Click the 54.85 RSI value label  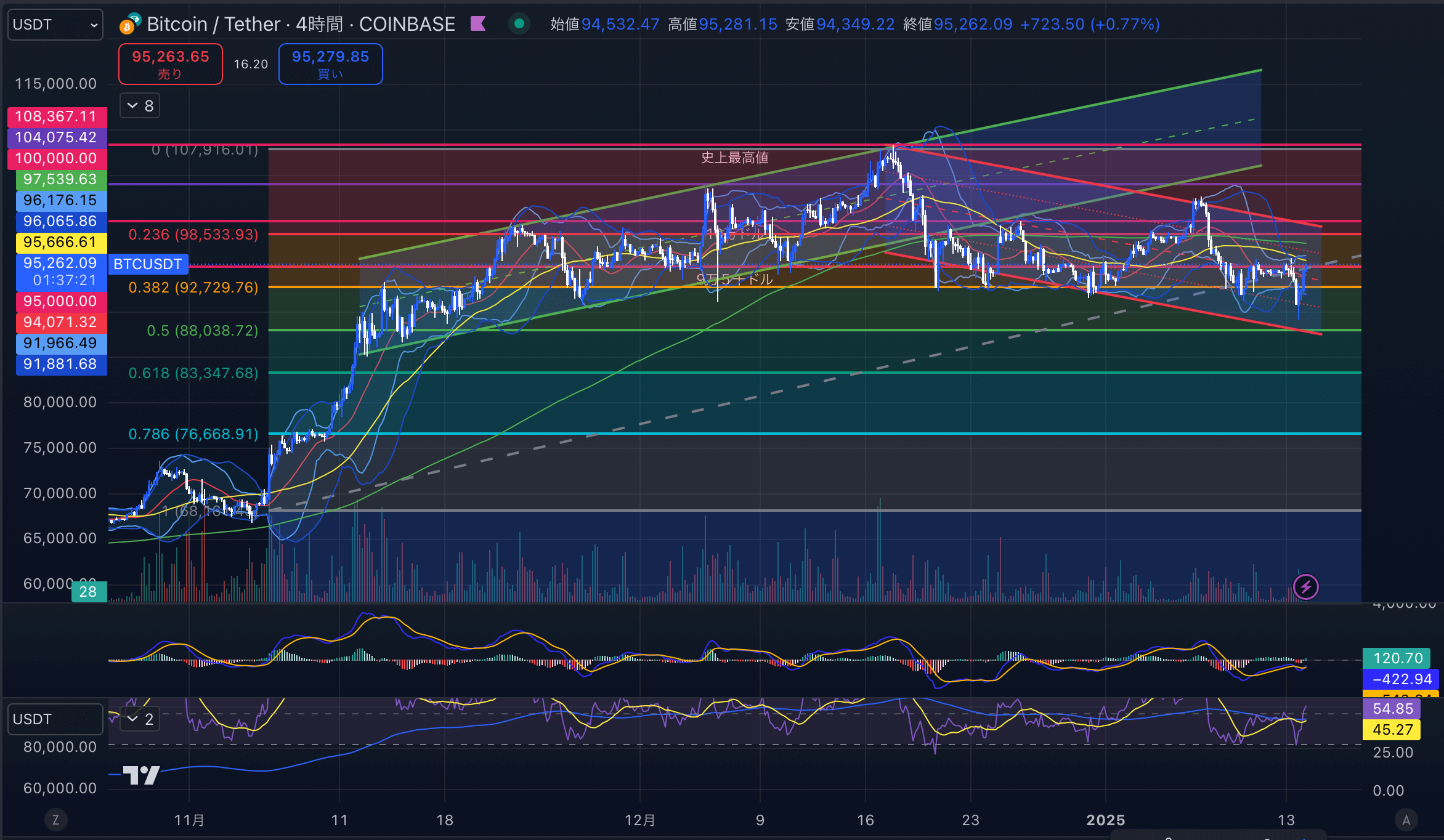pos(1392,709)
